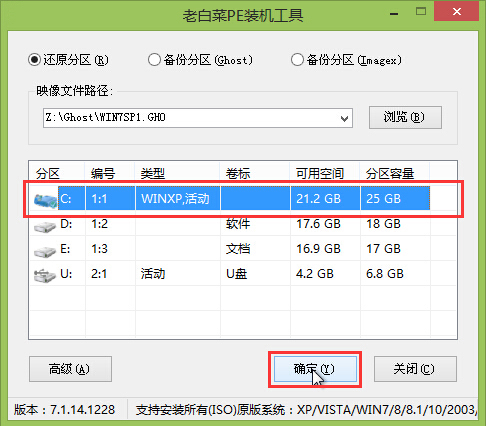Image resolution: width=486 pixels, height=426 pixels.
Task: Open the image file path dropdown arrow
Action: 344,118
